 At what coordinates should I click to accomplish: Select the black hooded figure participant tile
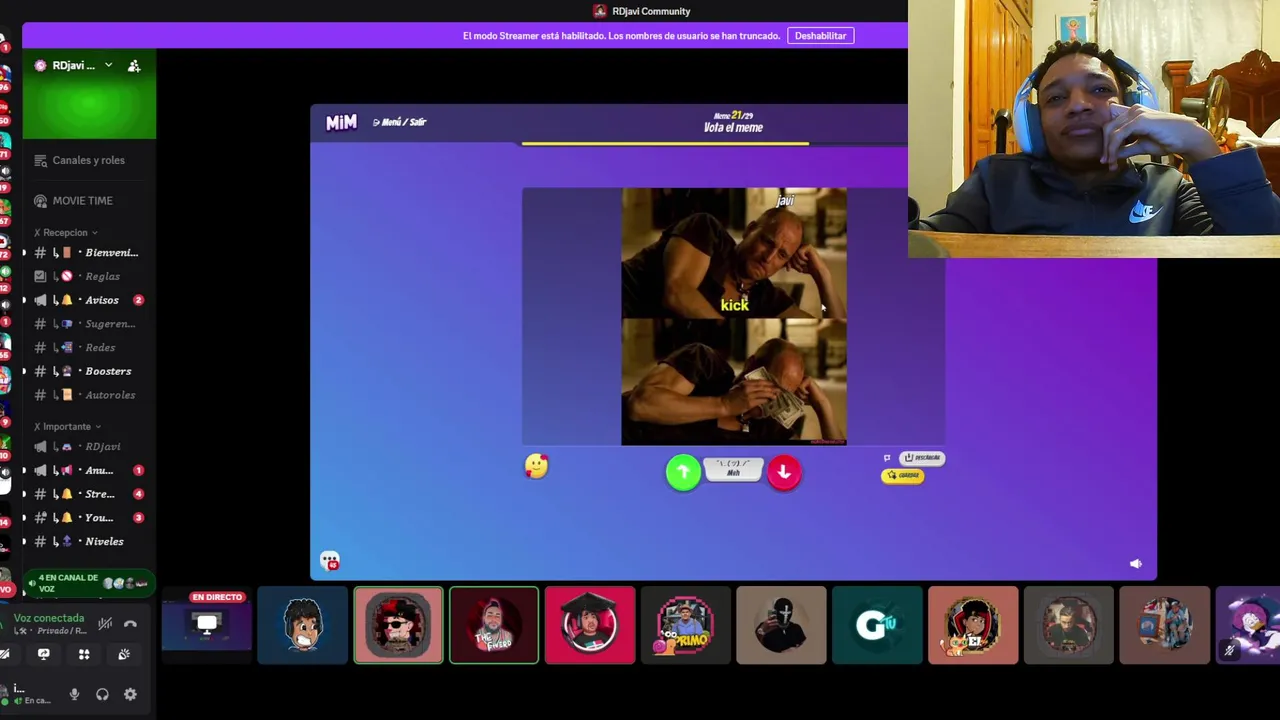coord(781,626)
